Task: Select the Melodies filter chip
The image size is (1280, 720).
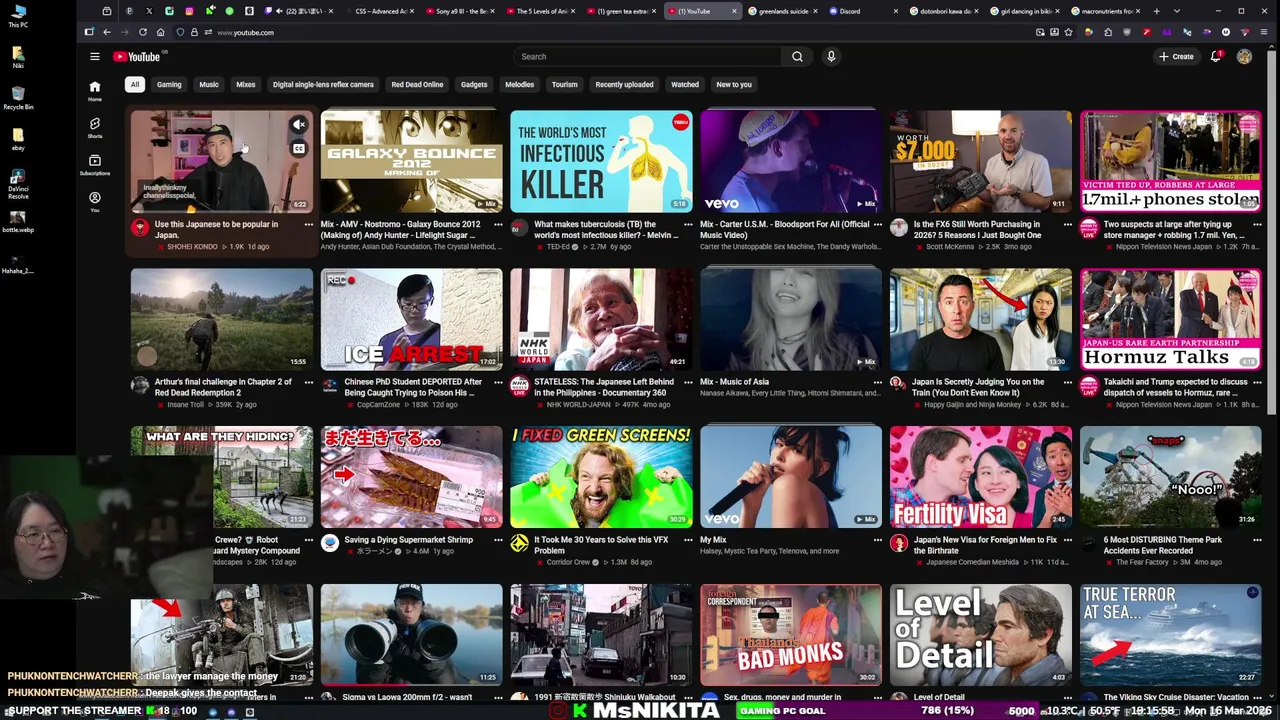Action: pos(519,85)
